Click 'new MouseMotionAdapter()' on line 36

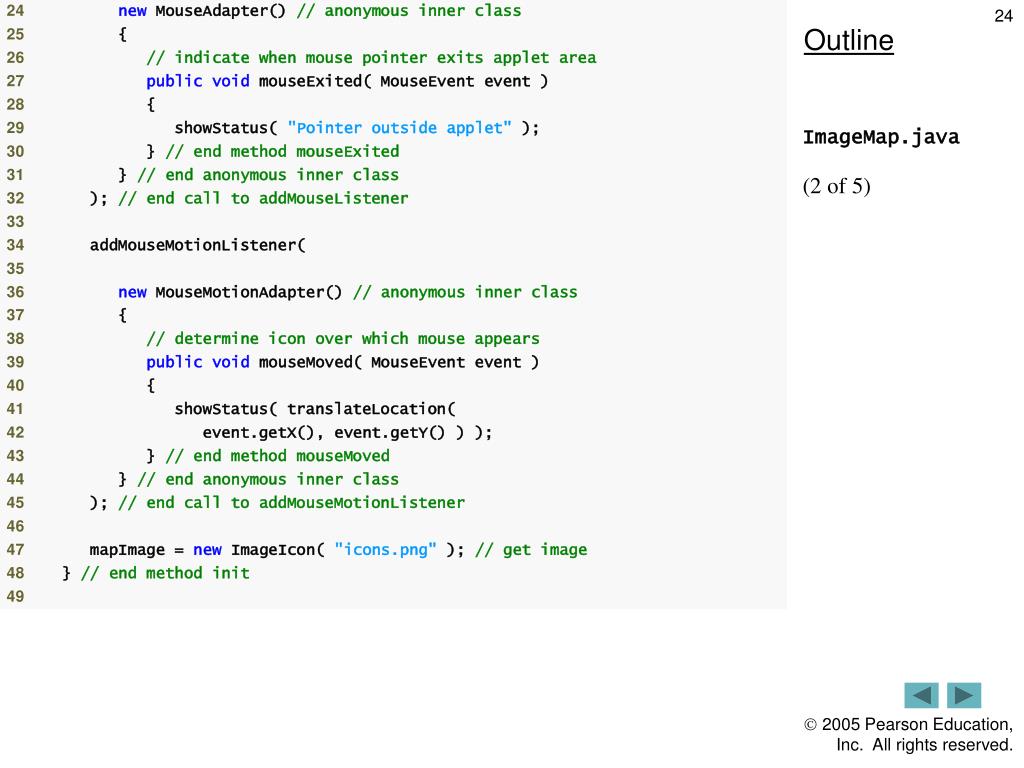(230, 292)
